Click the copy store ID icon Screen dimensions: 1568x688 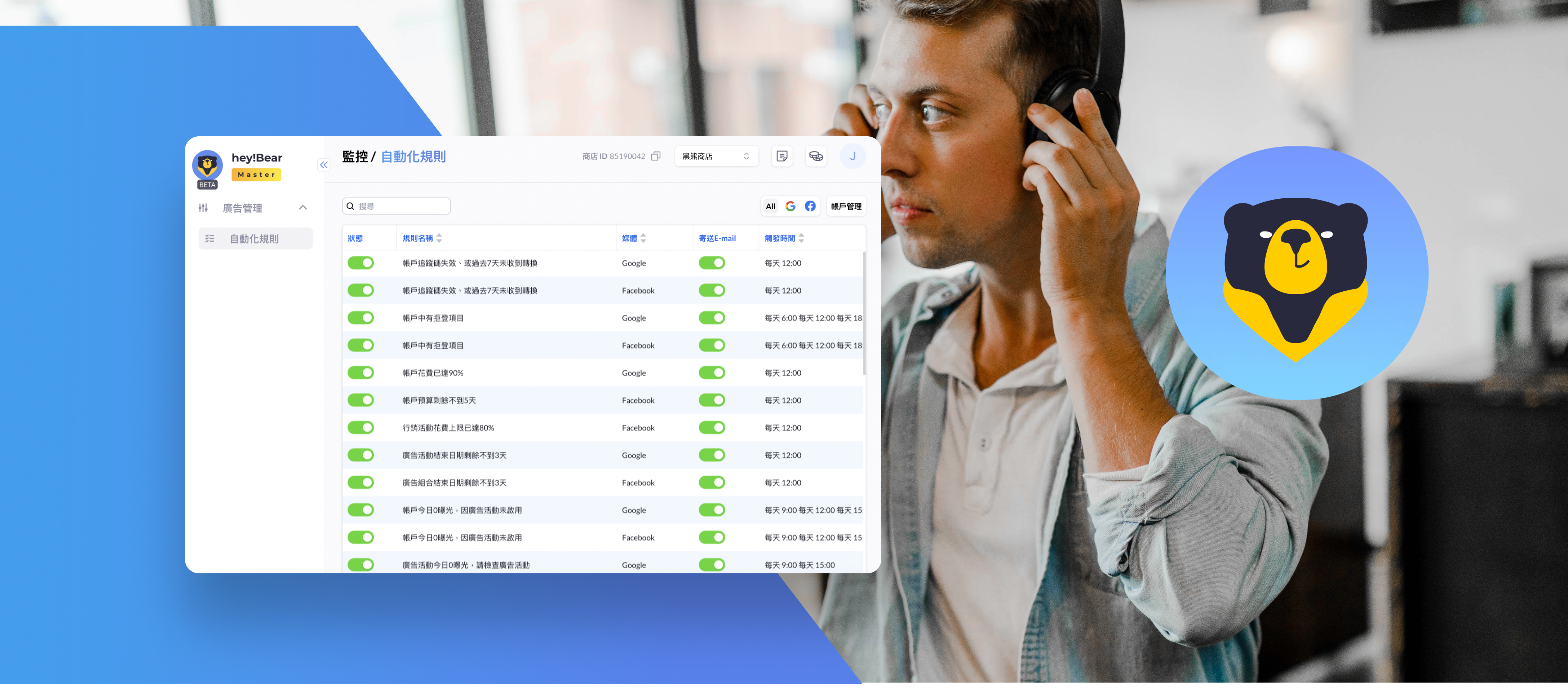[656, 156]
